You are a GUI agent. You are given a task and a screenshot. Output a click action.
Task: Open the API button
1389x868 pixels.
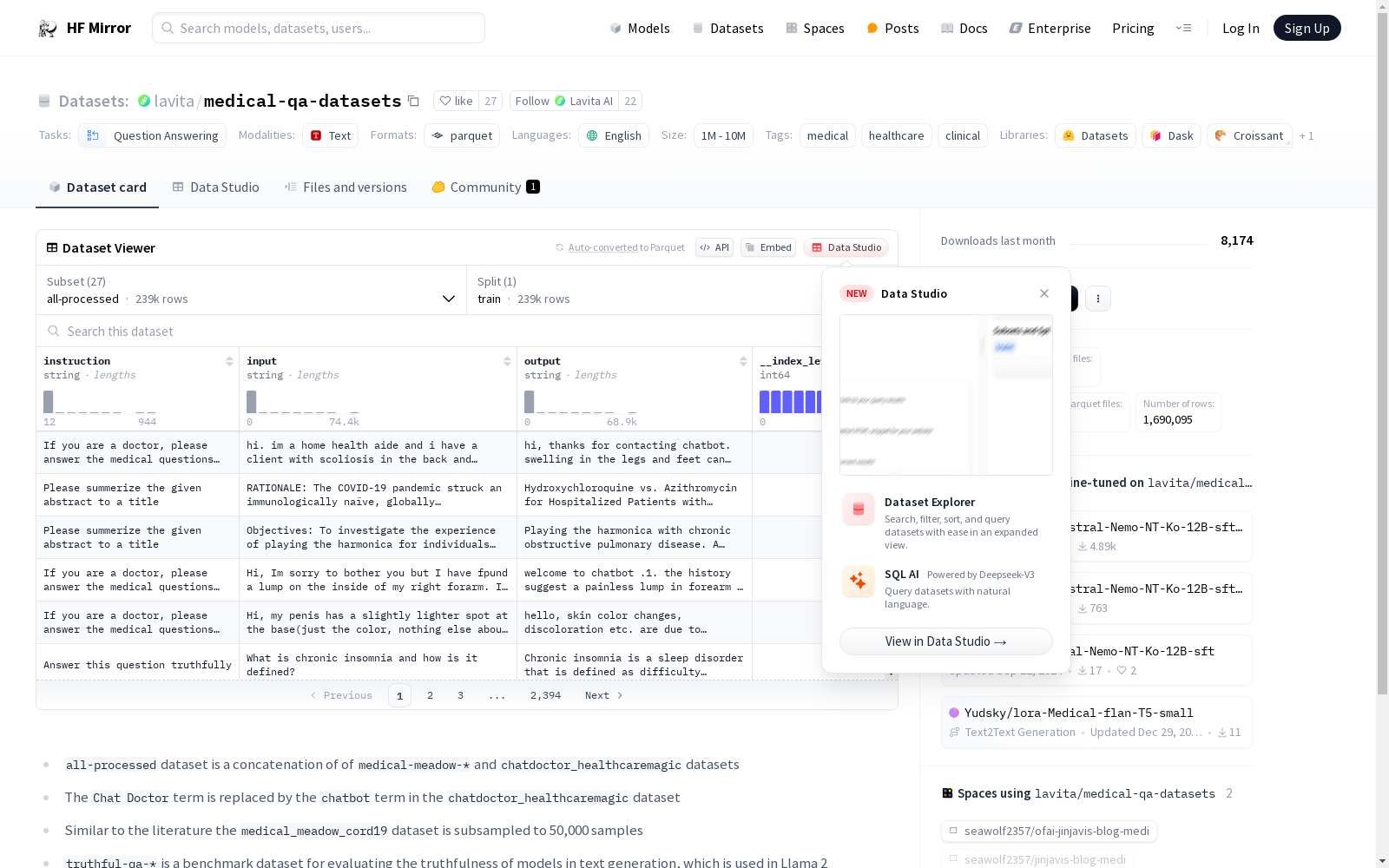(x=714, y=247)
